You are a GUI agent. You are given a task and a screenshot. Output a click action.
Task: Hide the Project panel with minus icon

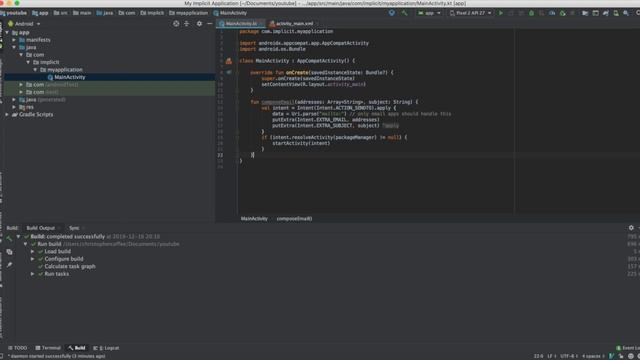click(209, 24)
